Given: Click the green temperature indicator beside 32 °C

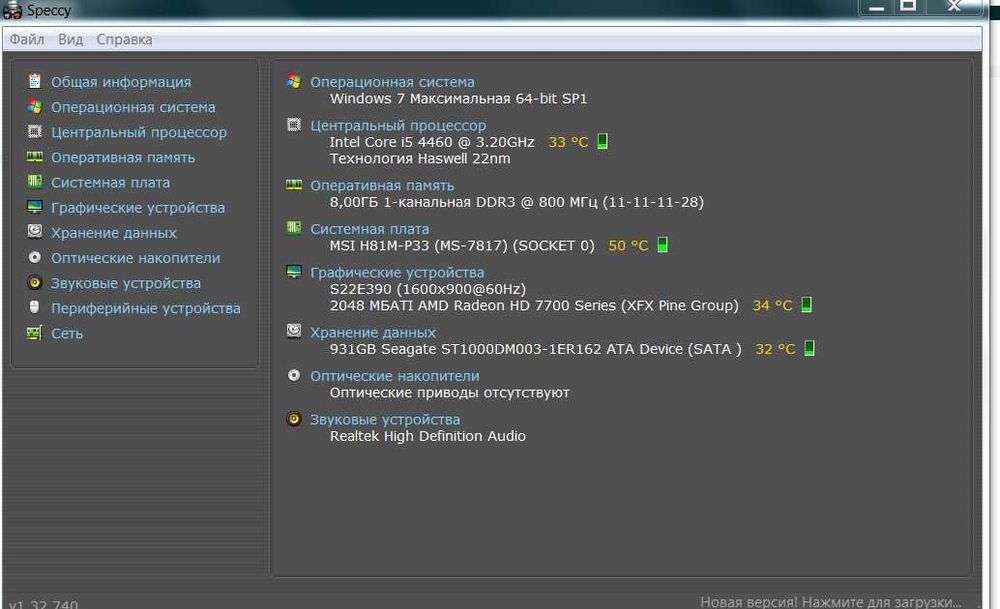Looking at the screenshot, I should pos(809,348).
